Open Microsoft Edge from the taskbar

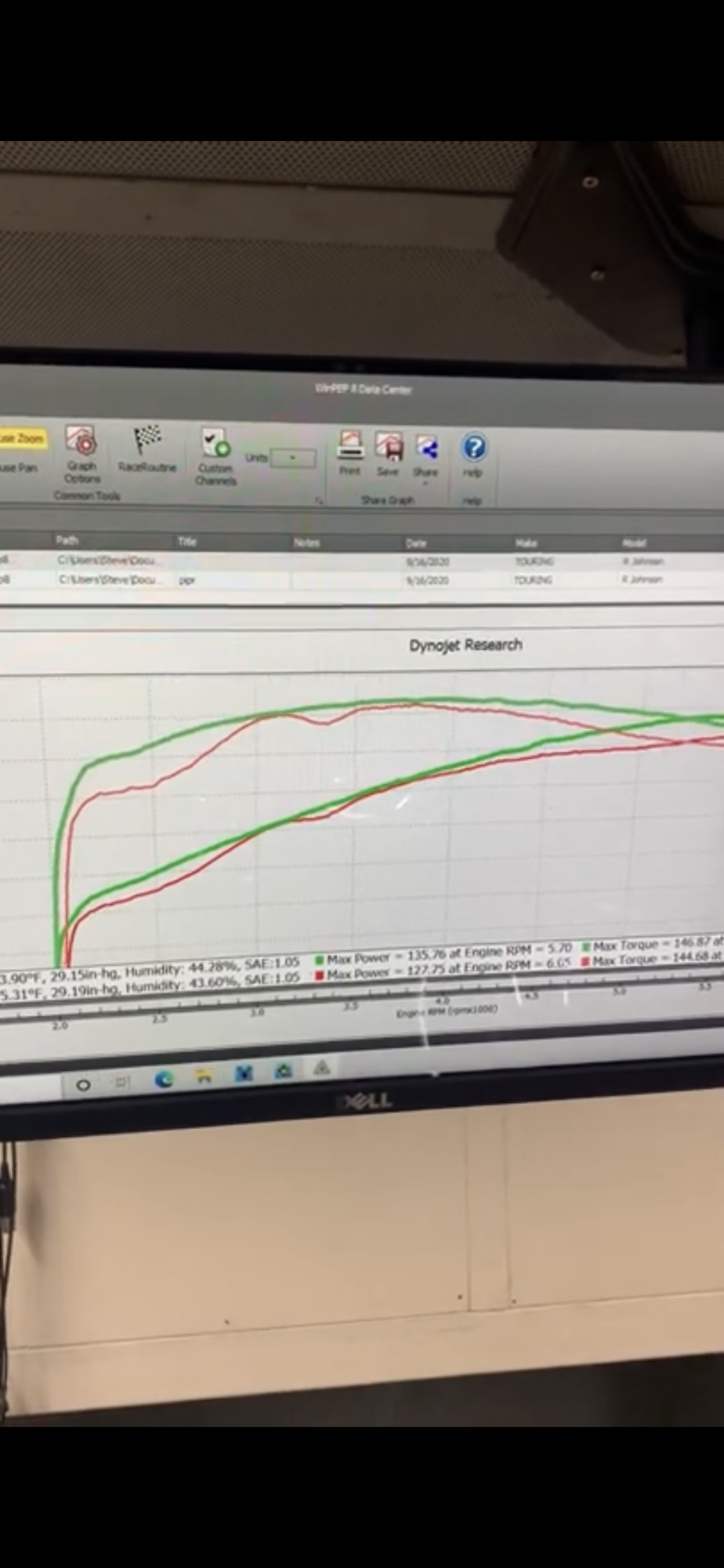click(x=164, y=1080)
